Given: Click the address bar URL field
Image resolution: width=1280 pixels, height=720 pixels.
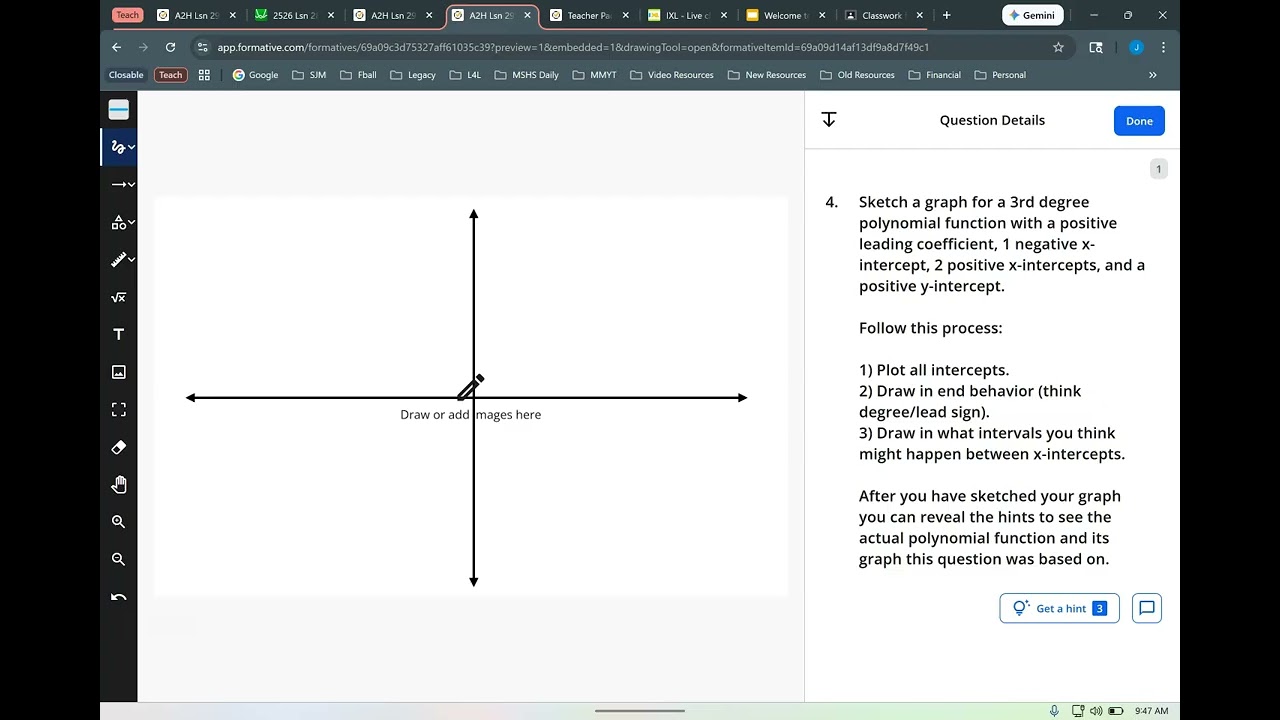Looking at the screenshot, I should tap(625, 47).
